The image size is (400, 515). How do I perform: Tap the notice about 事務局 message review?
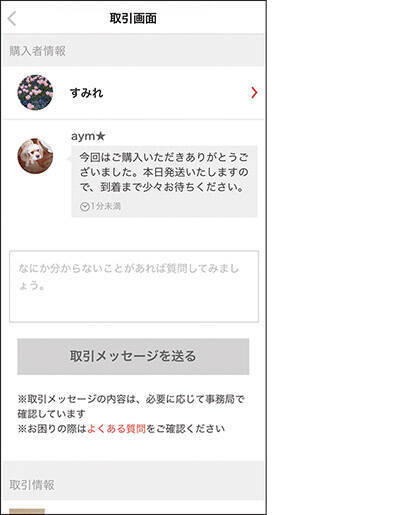point(131,406)
